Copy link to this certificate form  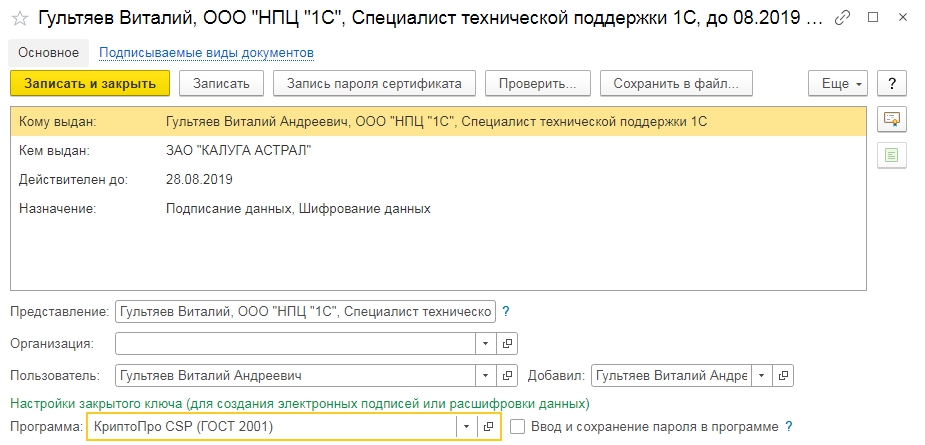click(x=842, y=18)
